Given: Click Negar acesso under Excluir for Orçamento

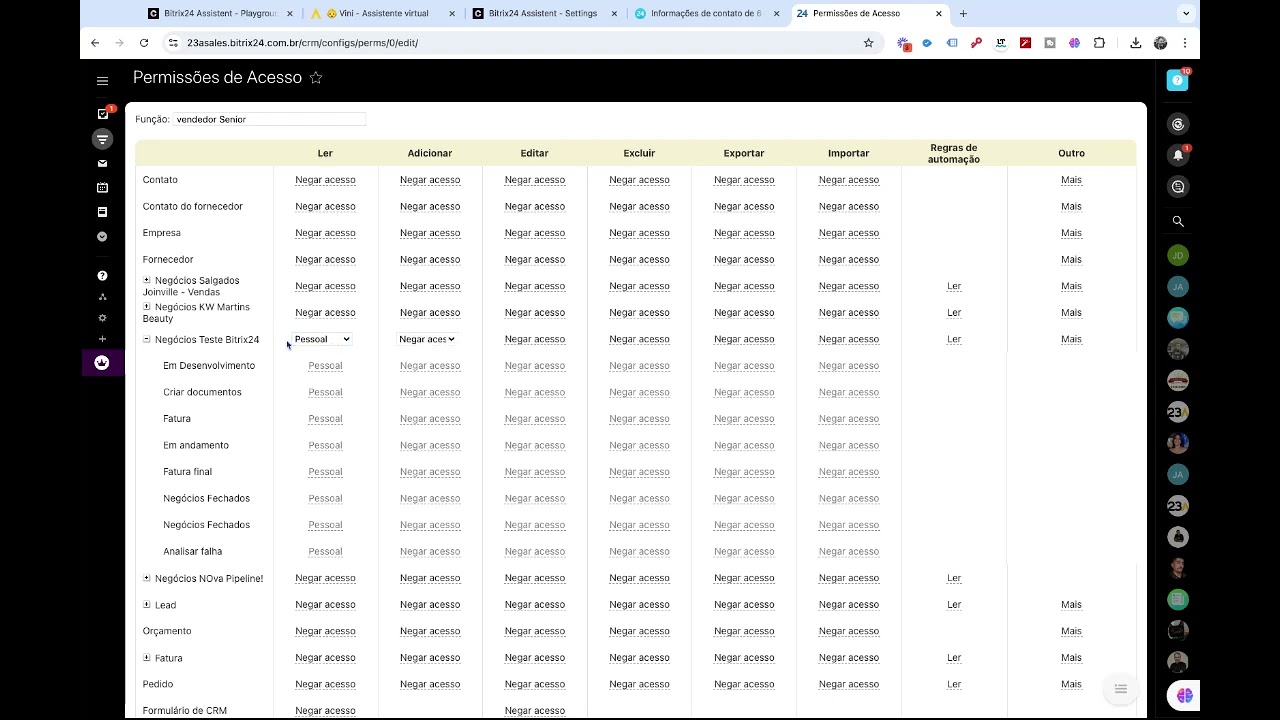Looking at the screenshot, I should pyautogui.click(x=639, y=631).
